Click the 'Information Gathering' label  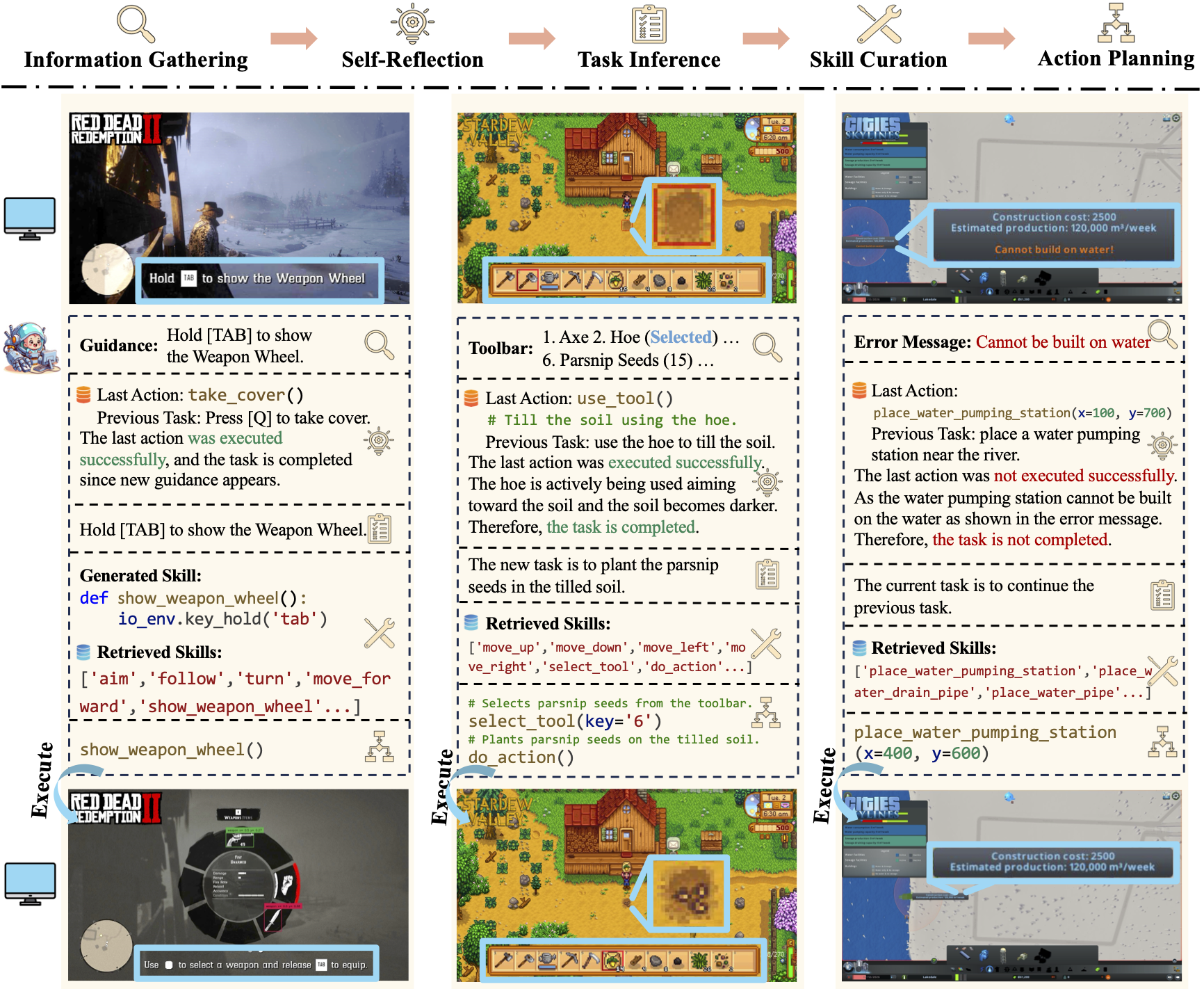[x=136, y=60]
